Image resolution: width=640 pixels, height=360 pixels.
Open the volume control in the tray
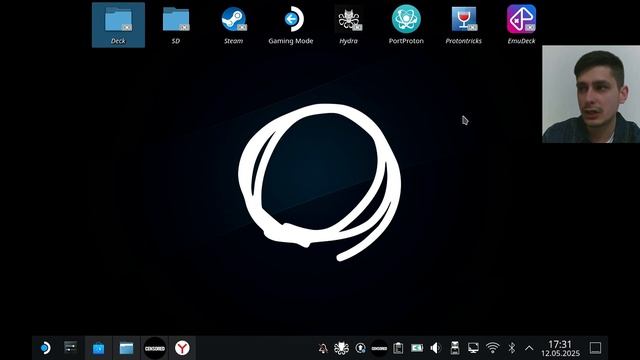[436, 348]
